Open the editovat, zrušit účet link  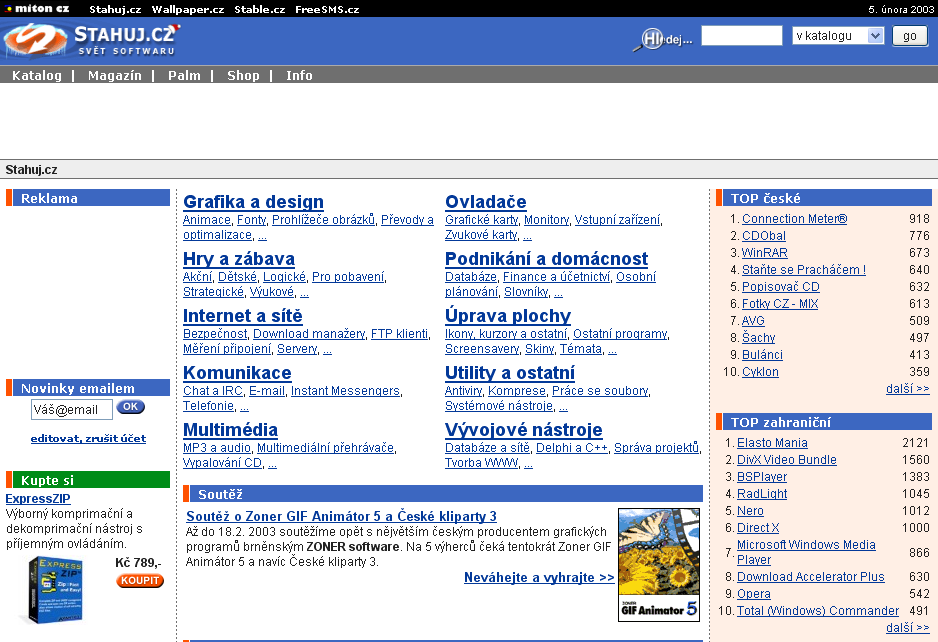[x=88, y=439]
